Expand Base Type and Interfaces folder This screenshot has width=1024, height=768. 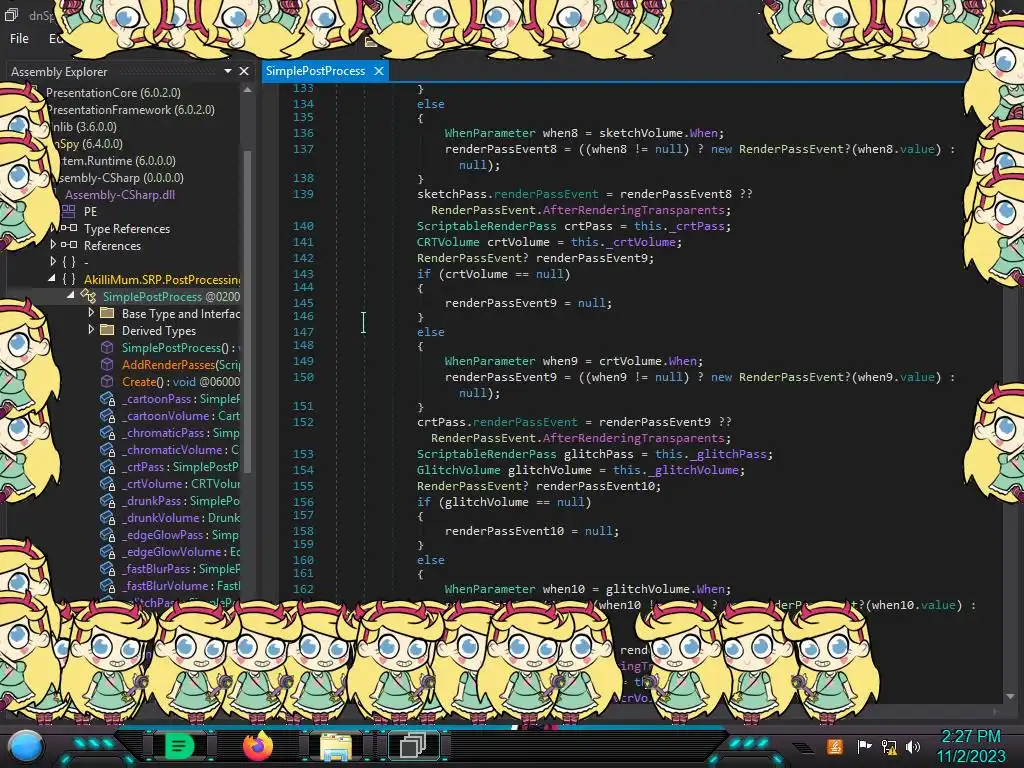coord(91,313)
